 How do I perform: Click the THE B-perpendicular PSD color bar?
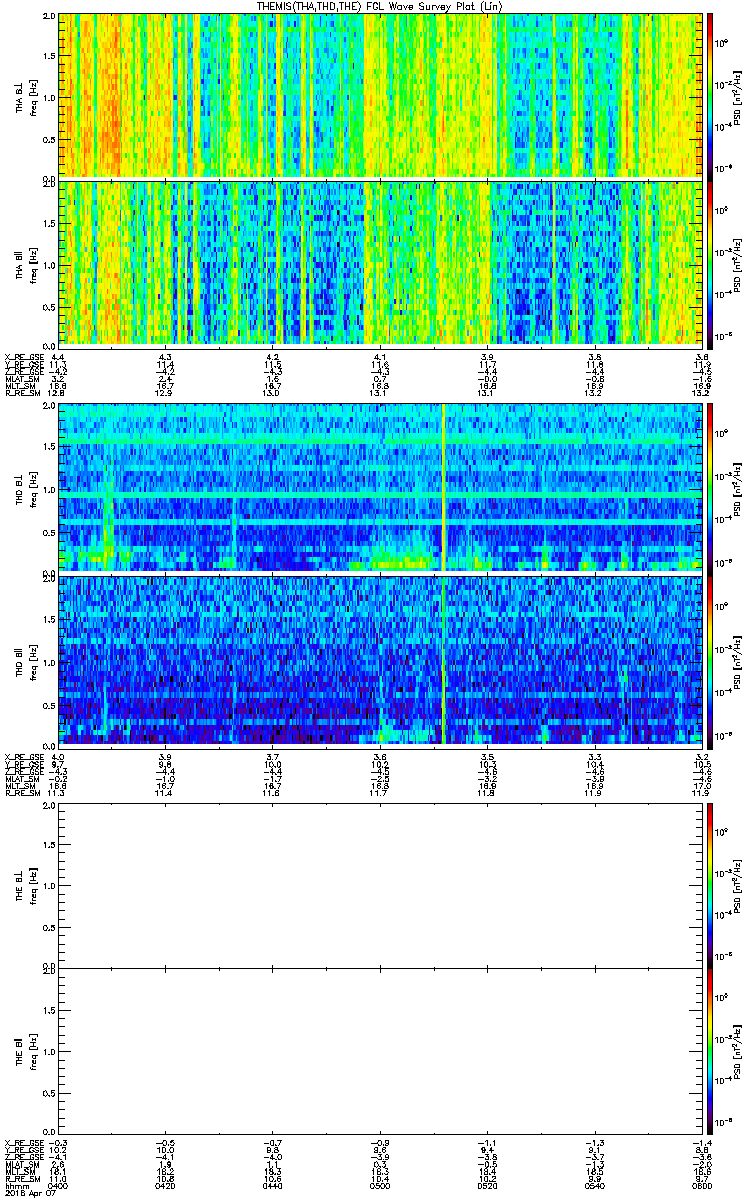point(711,885)
